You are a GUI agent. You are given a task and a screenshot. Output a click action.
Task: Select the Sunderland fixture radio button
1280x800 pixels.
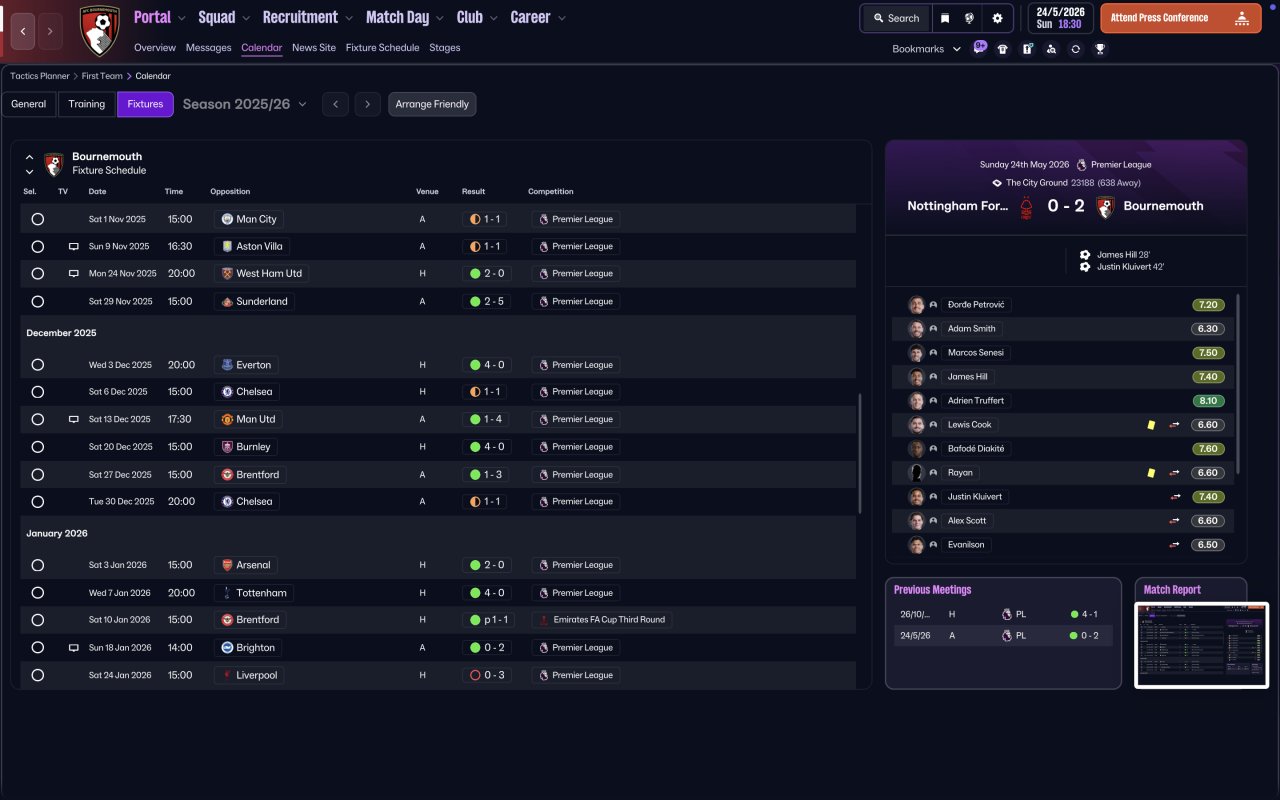coord(38,301)
